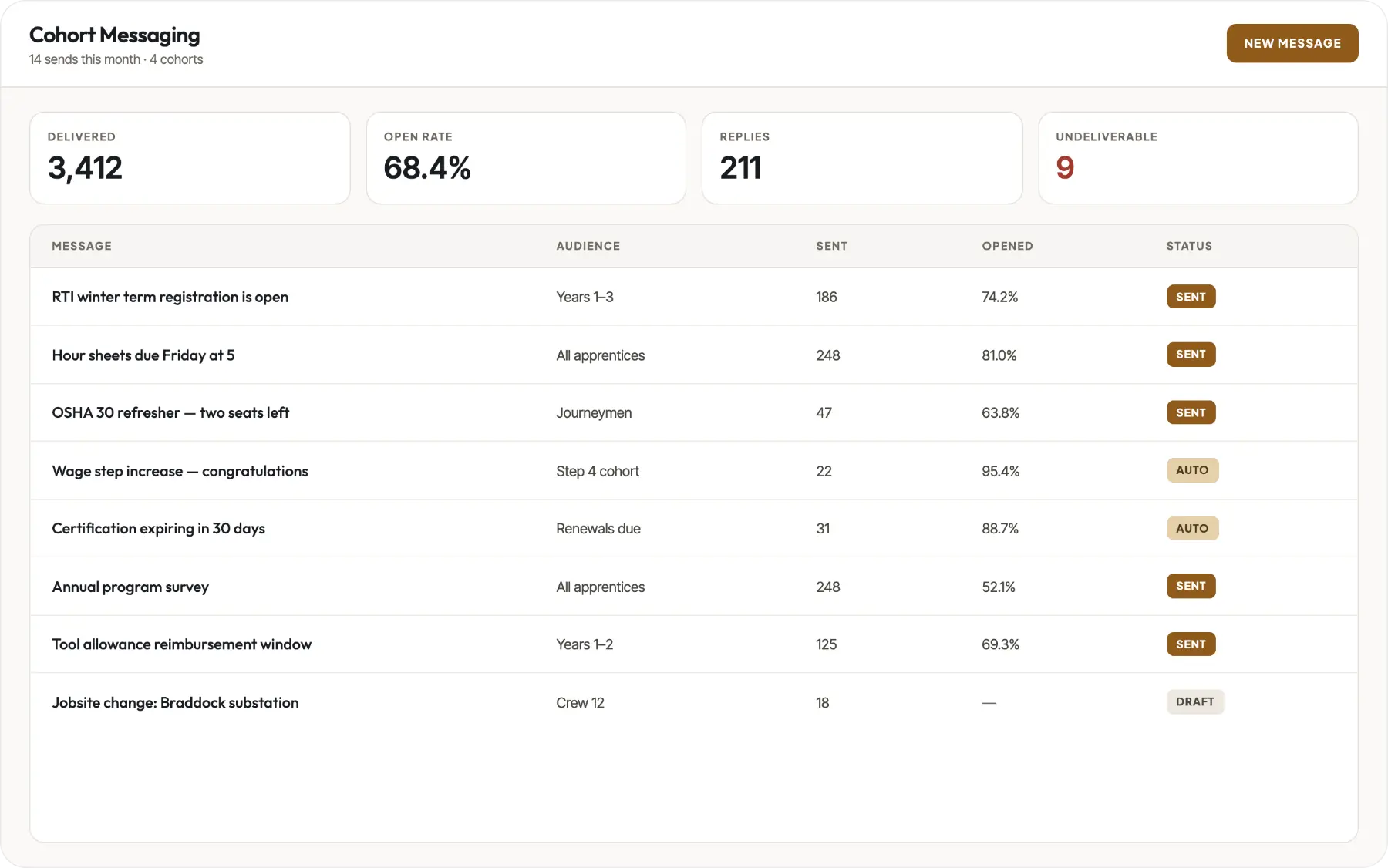This screenshot has height=868, width=1388.
Task: Sort by the Opened column header
Action: [1007, 246]
